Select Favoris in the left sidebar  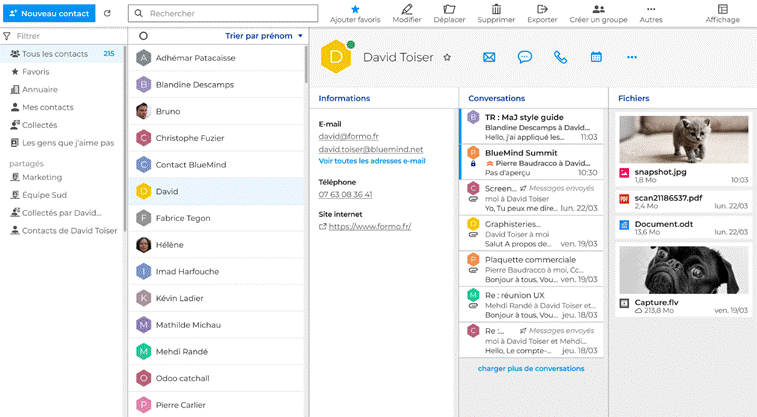click(35, 72)
